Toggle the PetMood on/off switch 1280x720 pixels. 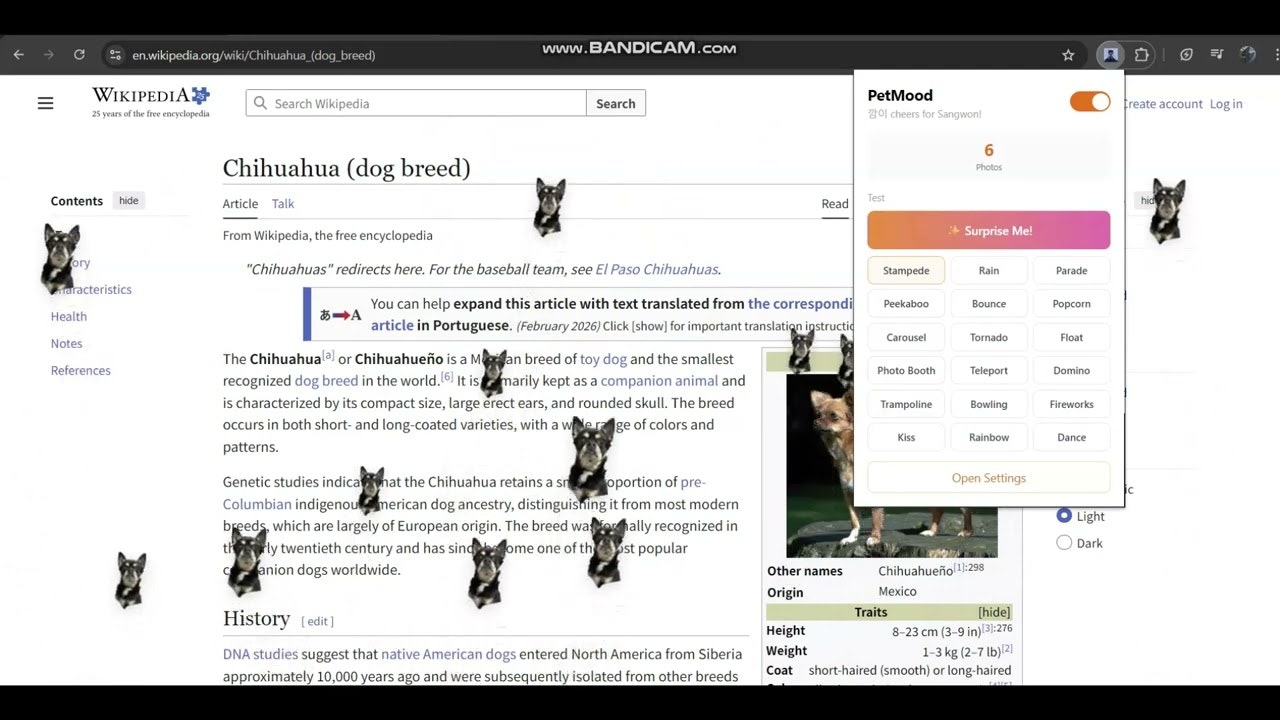(1090, 101)
